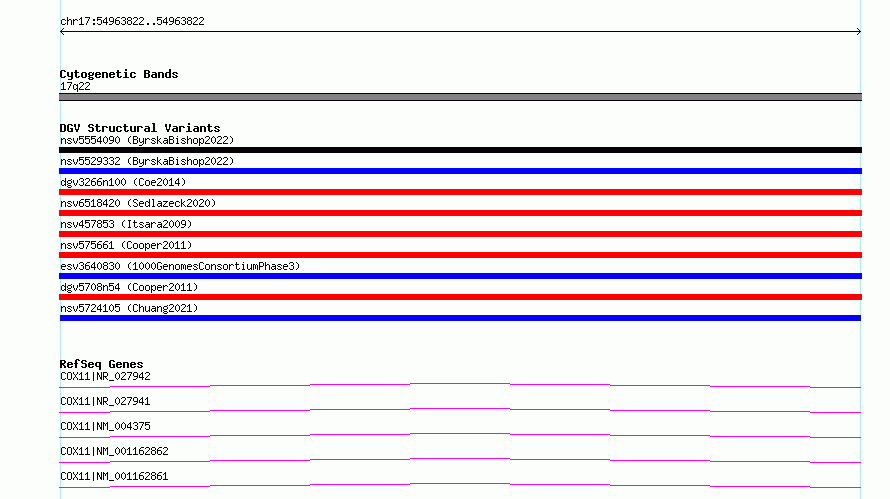Click the red bar under nsv457853
Screen dimensions: 890x499
(x=460, y=234)
